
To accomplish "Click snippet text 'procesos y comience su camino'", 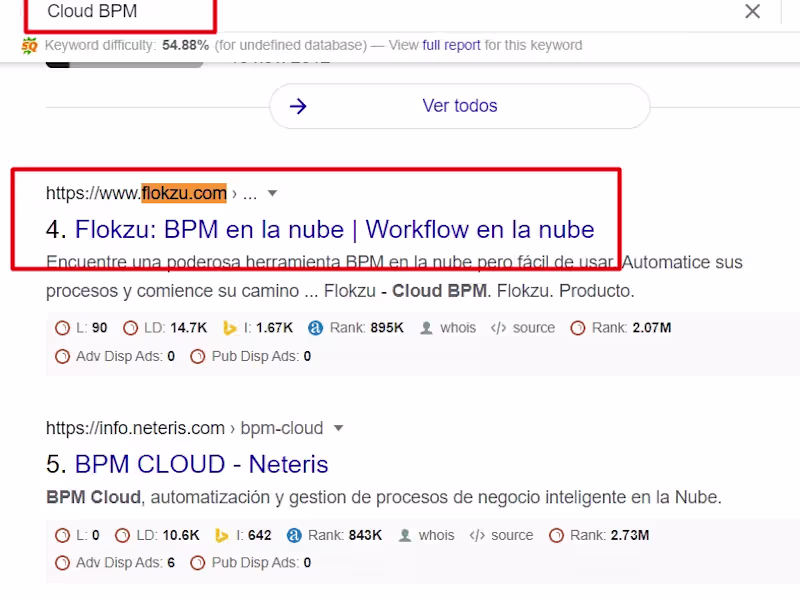I will point(172,291).
